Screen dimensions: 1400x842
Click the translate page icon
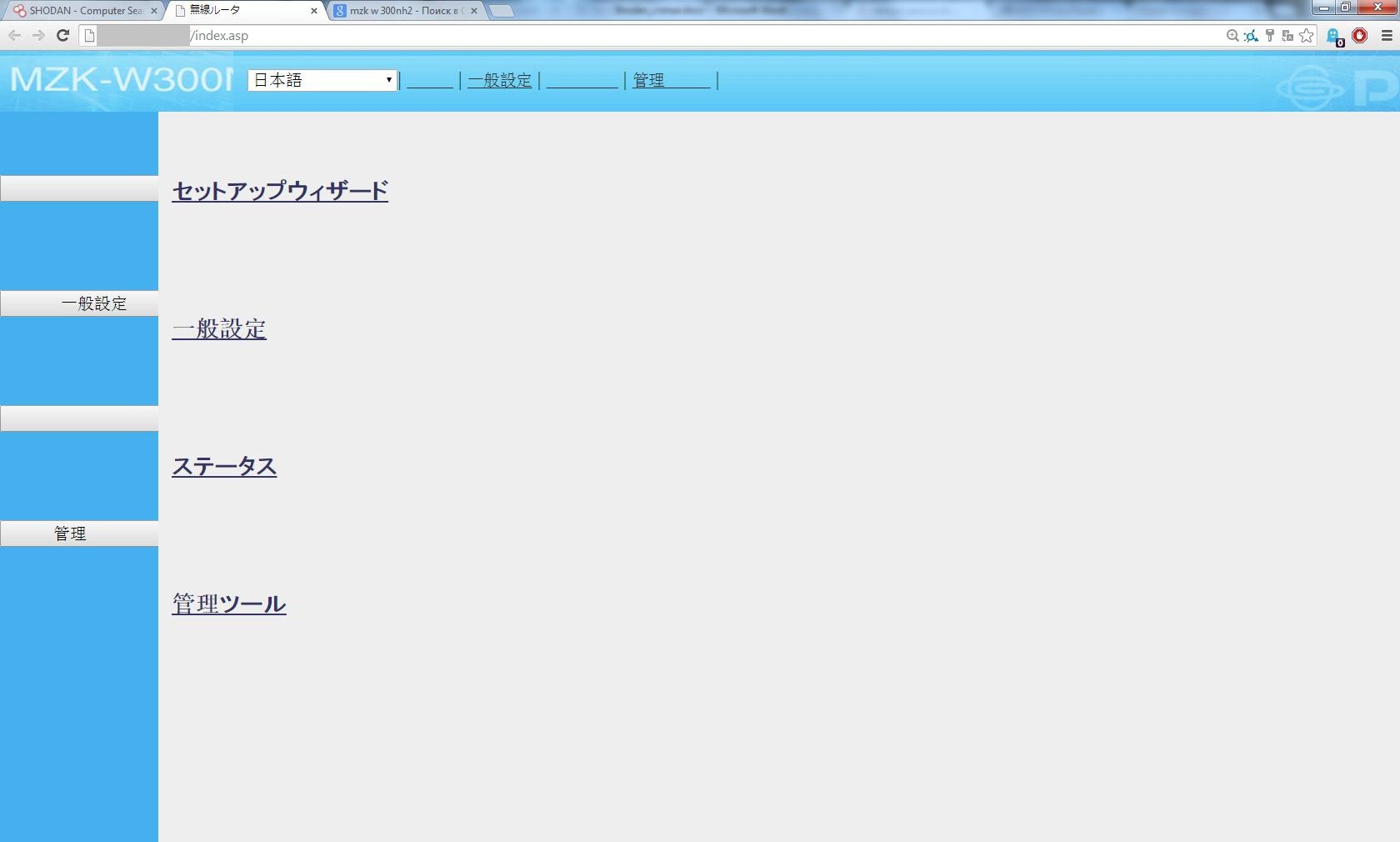(x=1287, y=35)
